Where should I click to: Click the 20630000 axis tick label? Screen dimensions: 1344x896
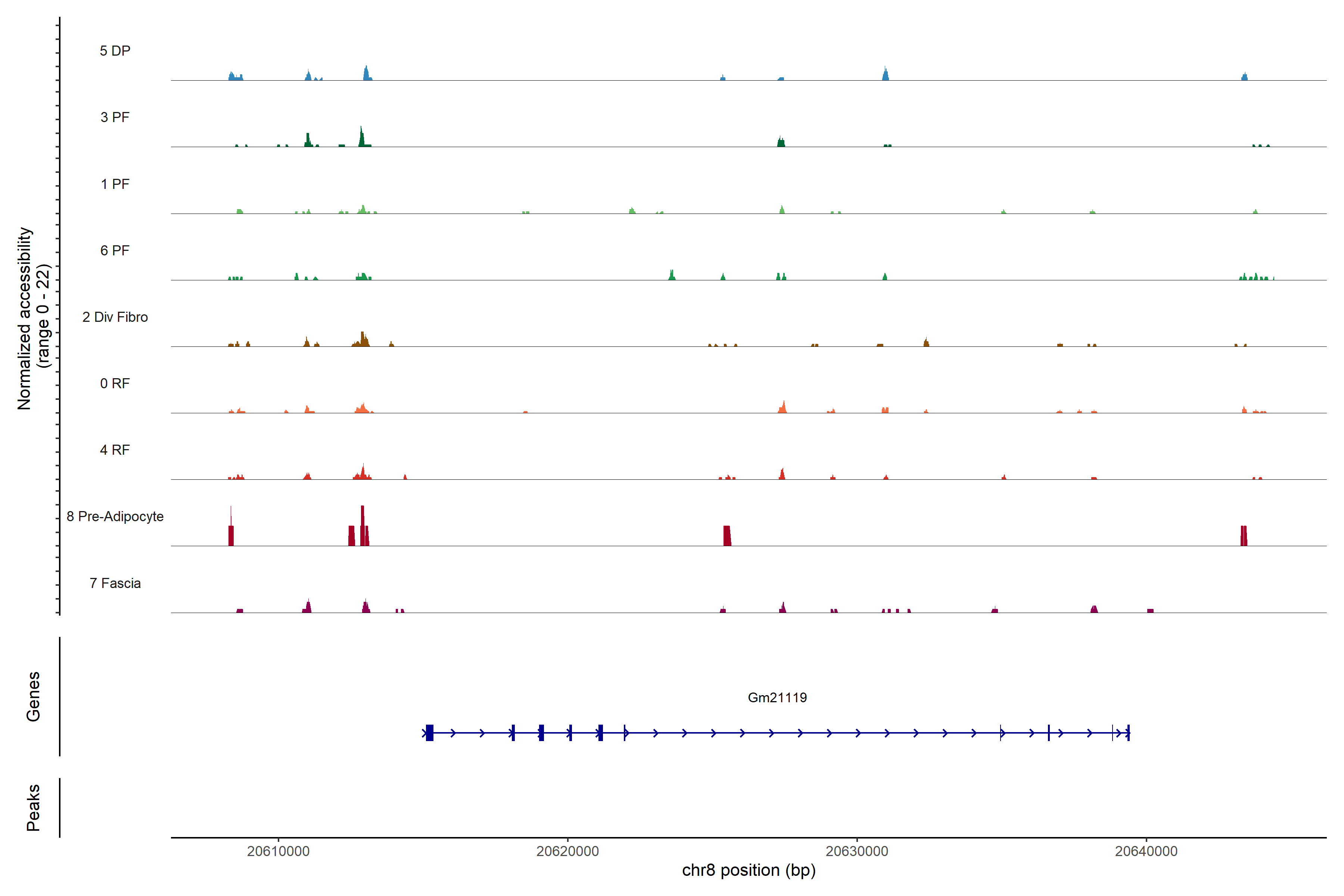pyautogui.click(x=856, y=851)
